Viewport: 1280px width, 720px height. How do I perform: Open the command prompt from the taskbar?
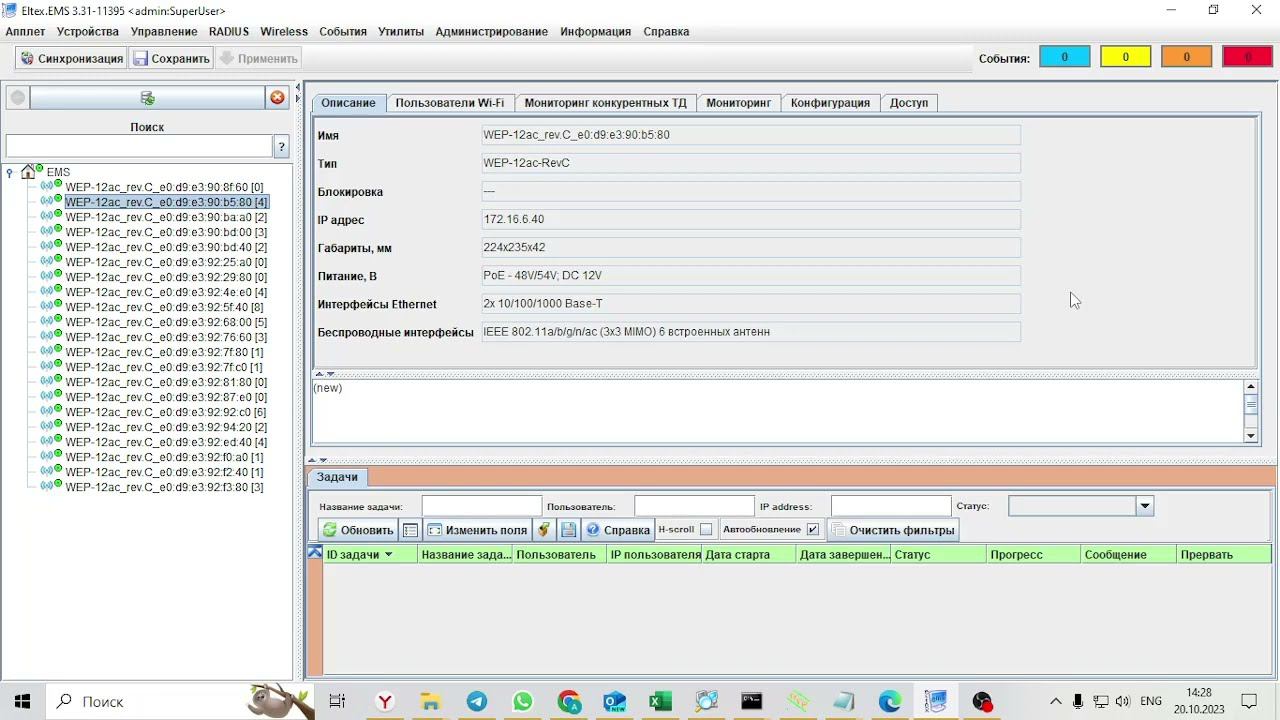(752, 702)
